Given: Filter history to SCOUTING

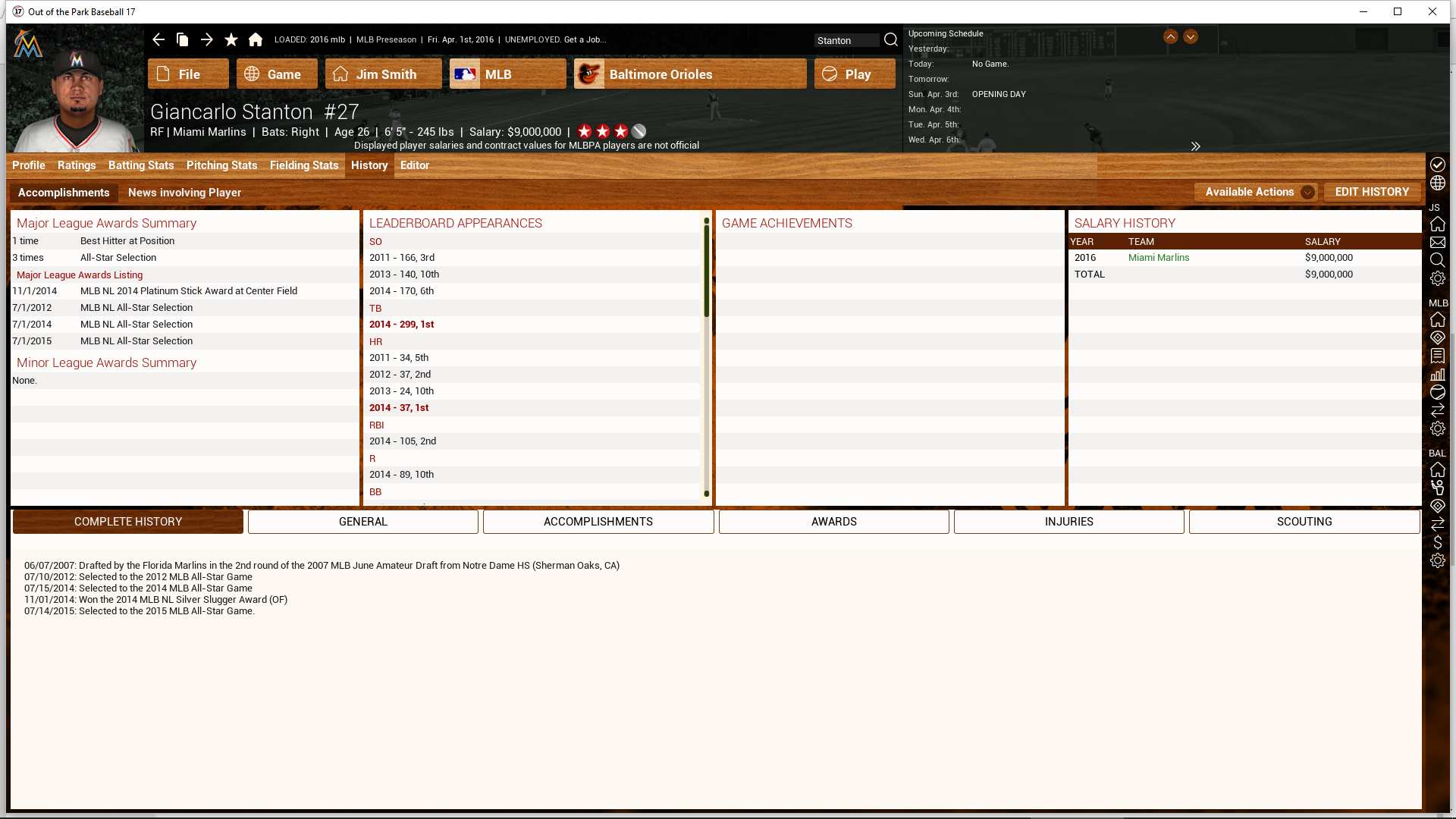Looking at the screenshot, I should pyautogui.click(x=1304, y=522).
